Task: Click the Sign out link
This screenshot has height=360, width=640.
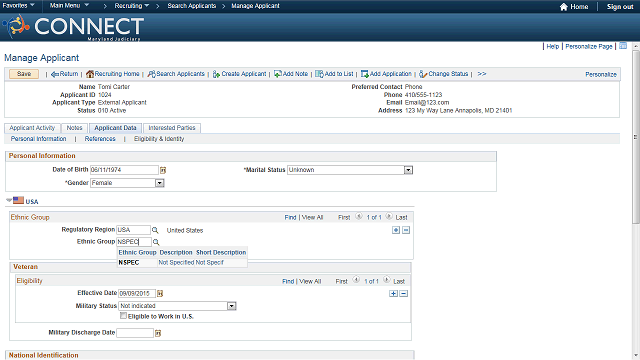Action: click(620, 7)
